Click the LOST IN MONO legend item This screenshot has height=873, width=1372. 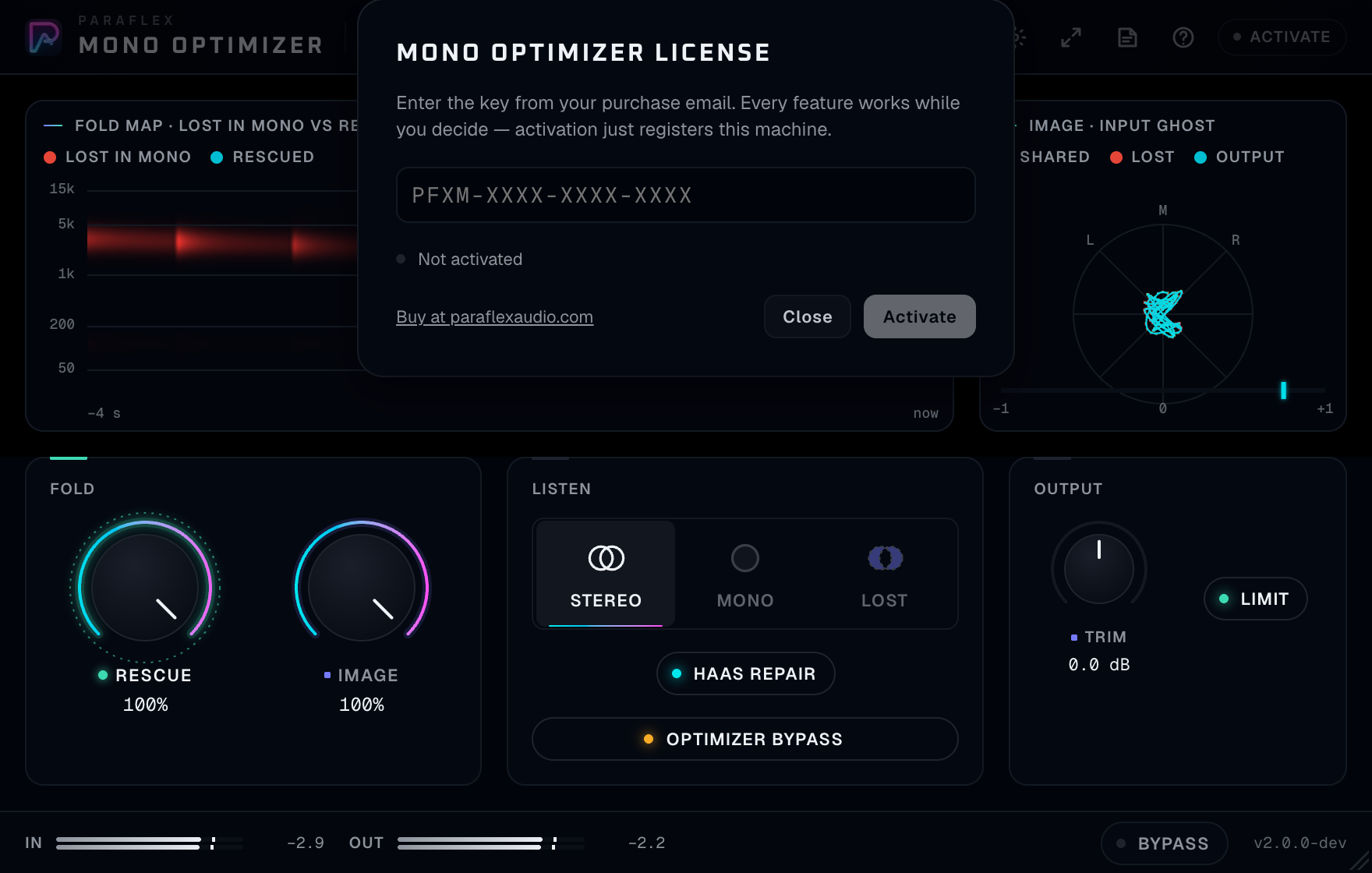pyautogui.click(x=118, y=157)
